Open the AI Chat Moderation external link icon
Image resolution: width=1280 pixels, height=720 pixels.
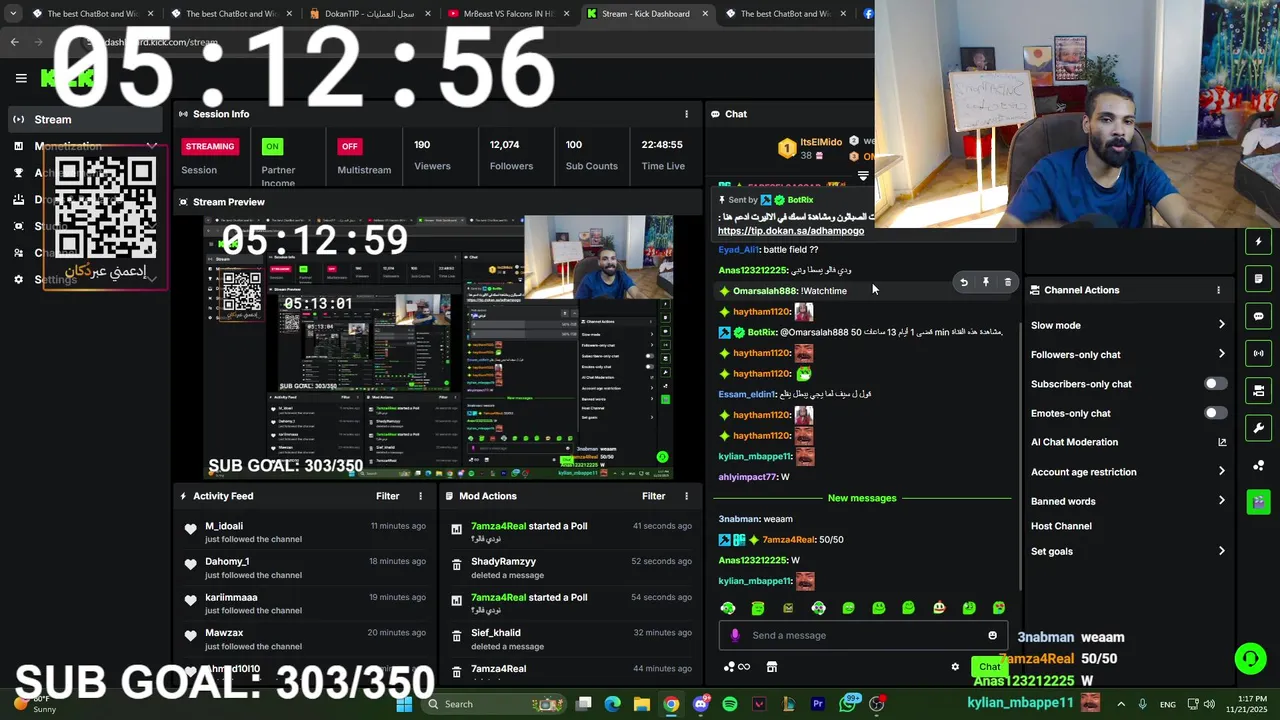point(1222,442)
